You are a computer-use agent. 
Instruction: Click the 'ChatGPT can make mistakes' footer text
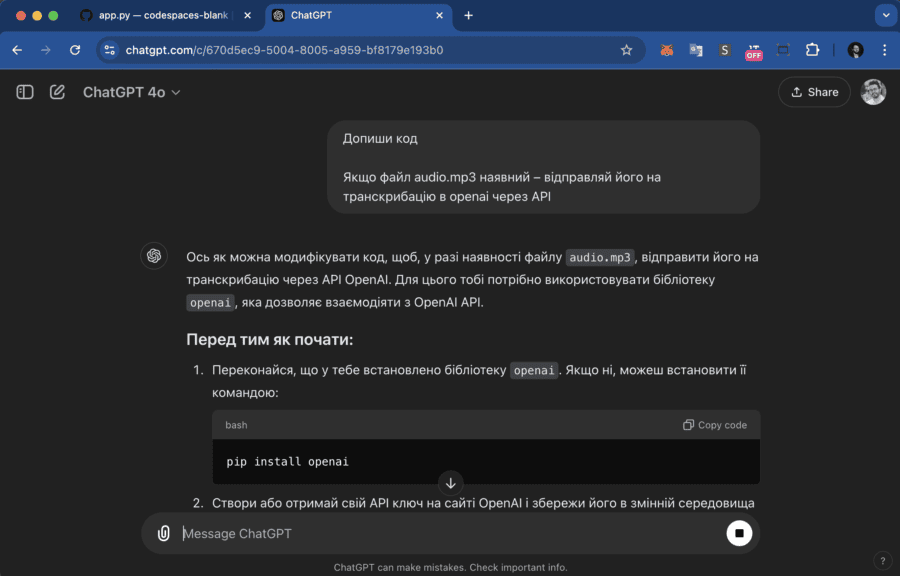coord(451,567)
